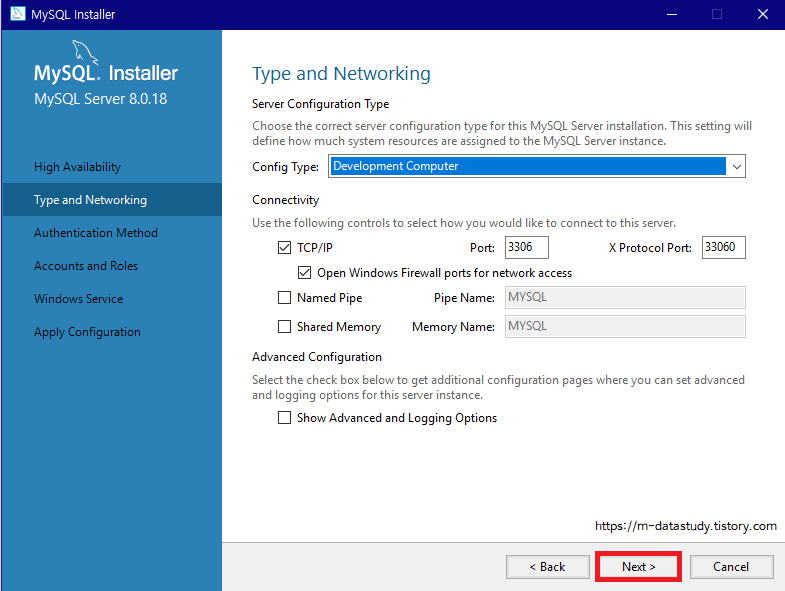Click the Type and Networking heading
This screenshot has width=785, height=591.
(341, 74)
